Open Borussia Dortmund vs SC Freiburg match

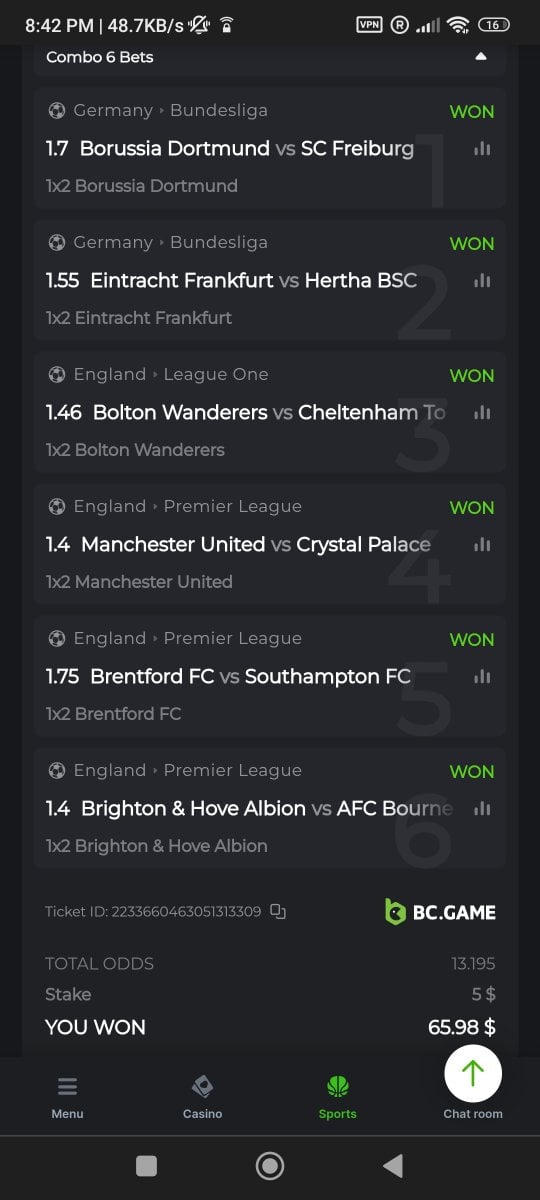pyautogui.click(x=246, y=148)
